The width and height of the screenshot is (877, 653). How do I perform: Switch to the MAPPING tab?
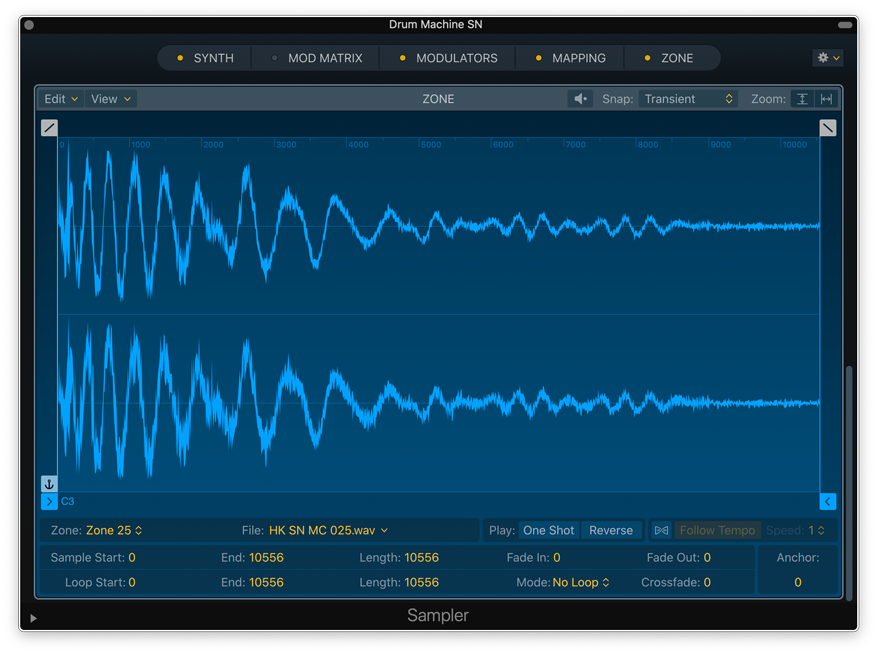[x=578, y=58]
